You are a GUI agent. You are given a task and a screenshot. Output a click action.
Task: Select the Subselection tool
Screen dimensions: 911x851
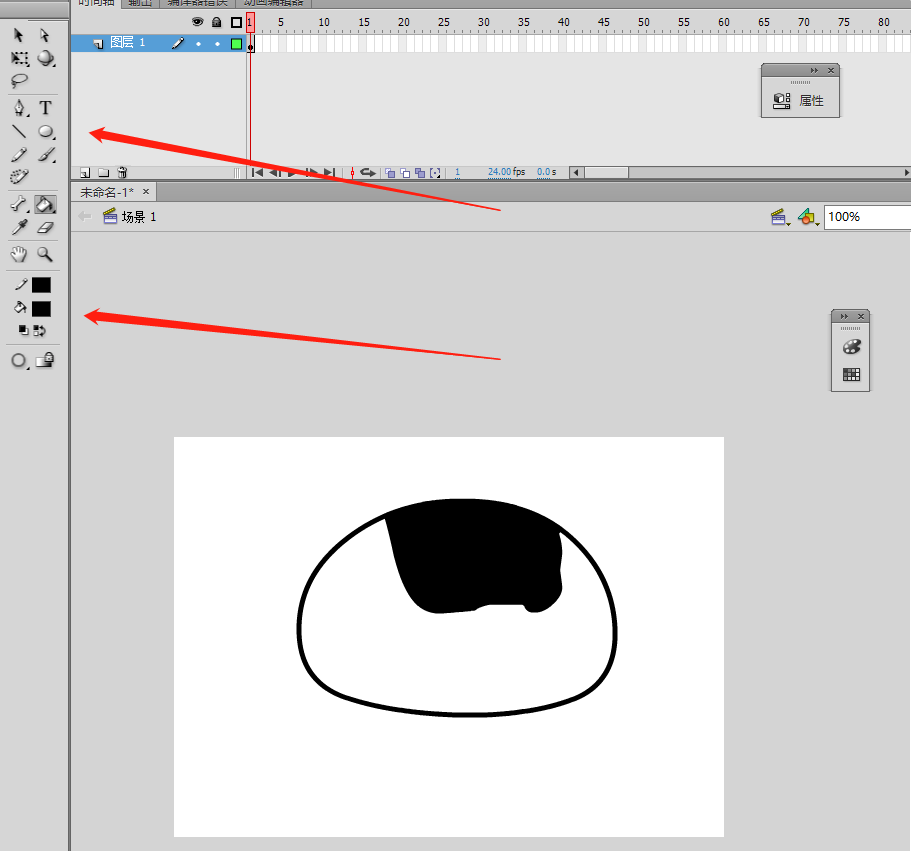pyautogui.click(x=45, y=35)
